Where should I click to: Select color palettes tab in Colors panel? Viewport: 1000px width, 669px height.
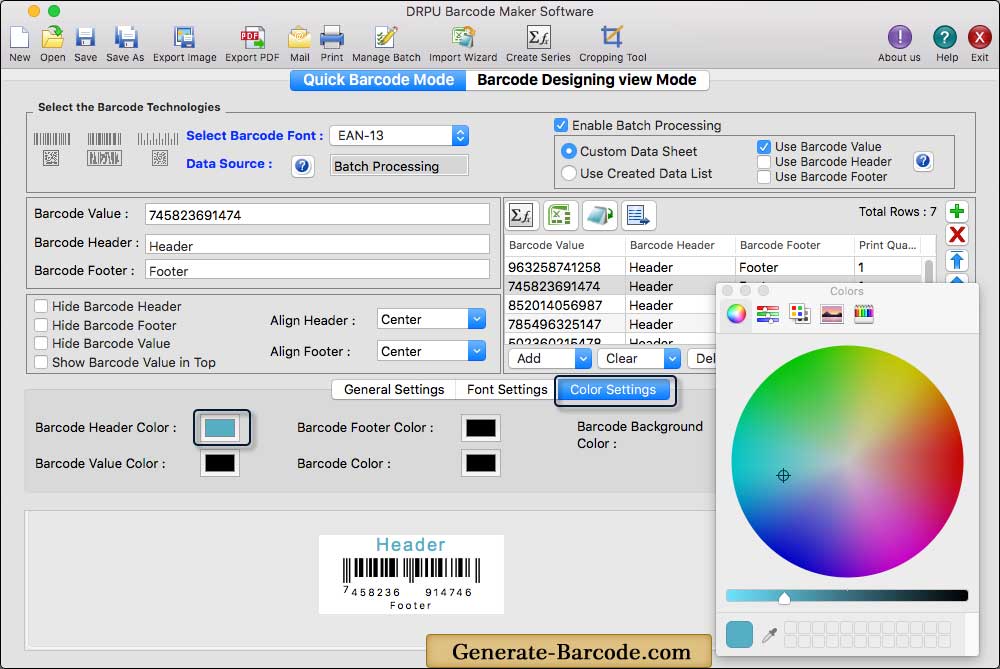(x=799, y=314)
